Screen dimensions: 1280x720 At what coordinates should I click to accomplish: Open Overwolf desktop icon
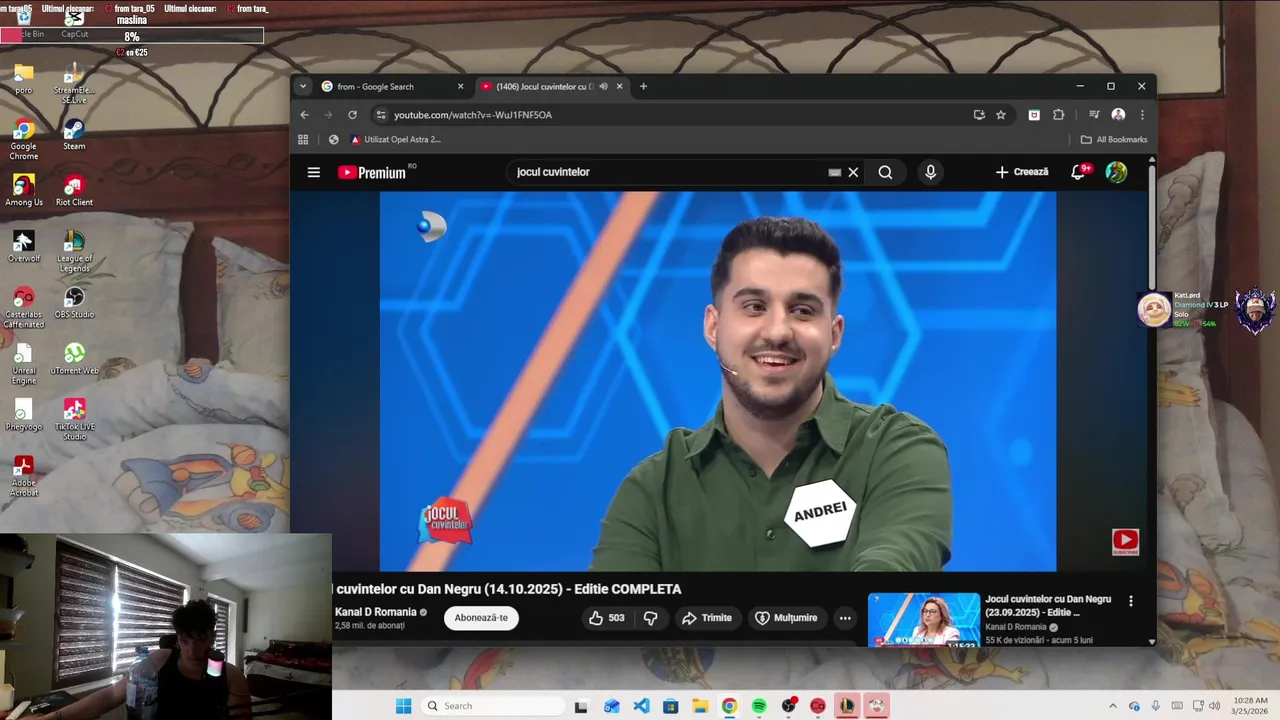point(24,247)
